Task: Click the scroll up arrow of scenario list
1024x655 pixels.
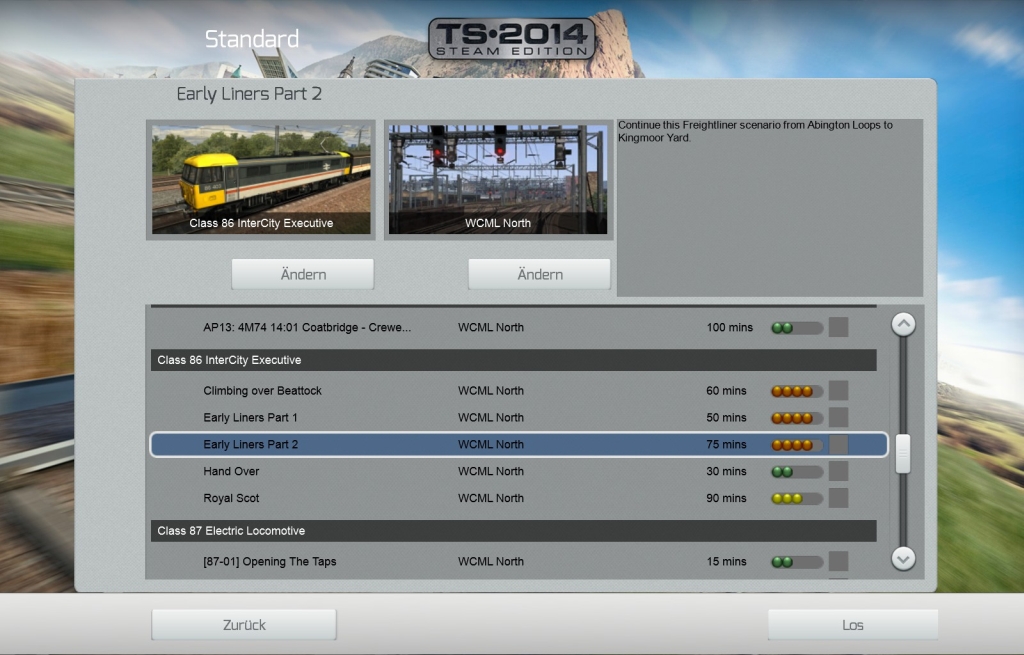Action: [903, 324]
